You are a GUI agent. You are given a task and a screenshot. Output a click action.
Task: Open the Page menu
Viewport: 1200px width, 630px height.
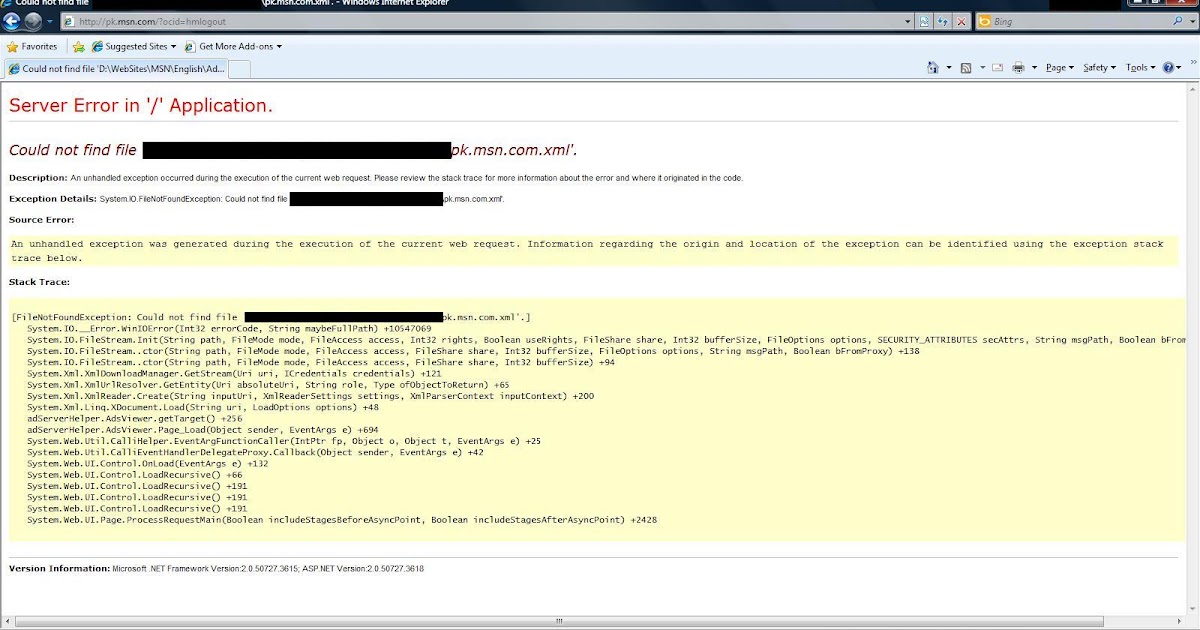(1059, 67)
